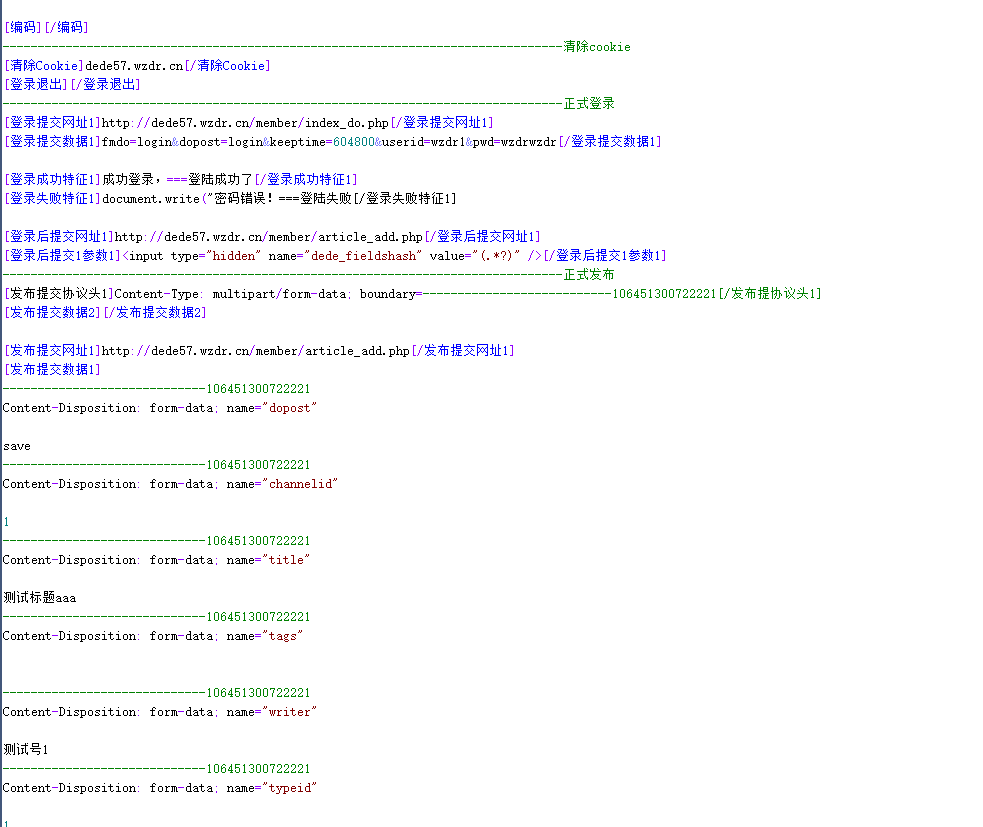The width and height of the screenshot is (983, 827).
Task: Select the userid=wzdr1 login parameter
Action: pyautogui.click(x=420, y=141)
